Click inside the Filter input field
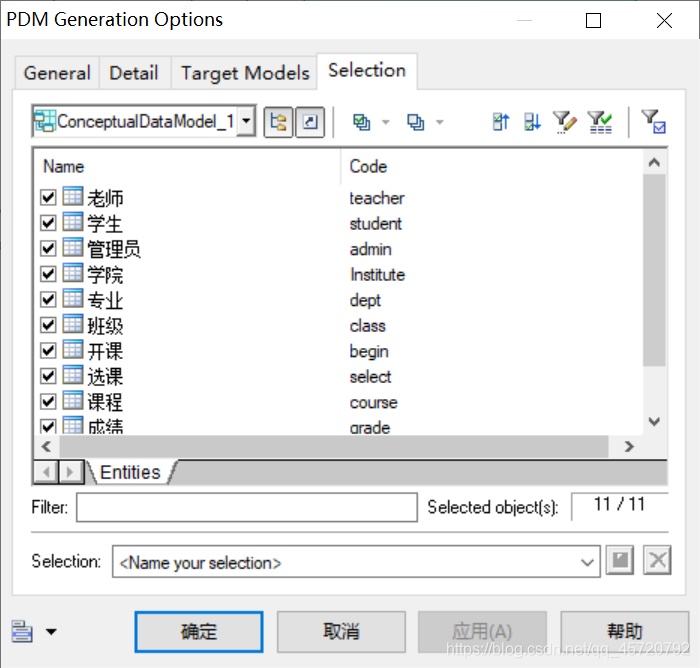 (247, 507)
